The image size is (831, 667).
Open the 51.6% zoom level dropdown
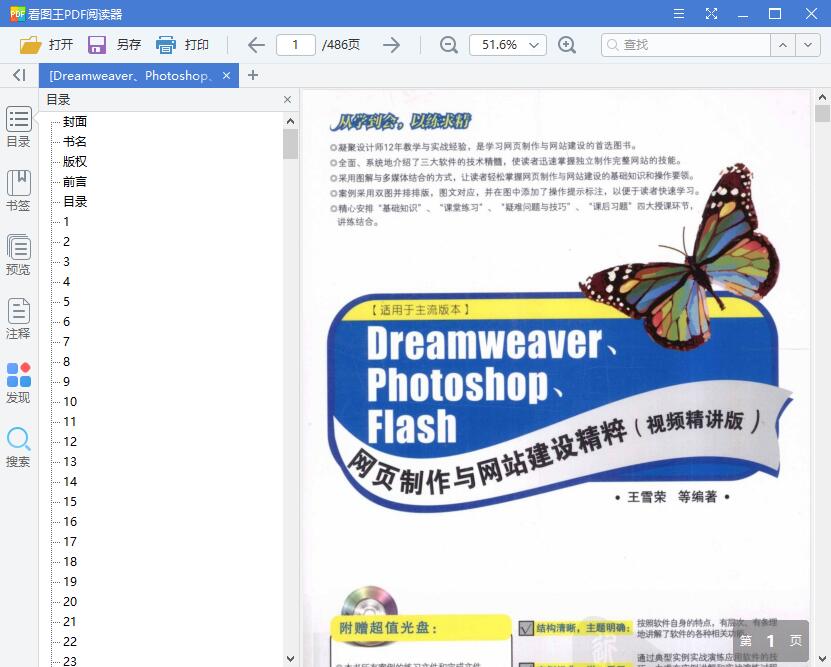point(507,45)
